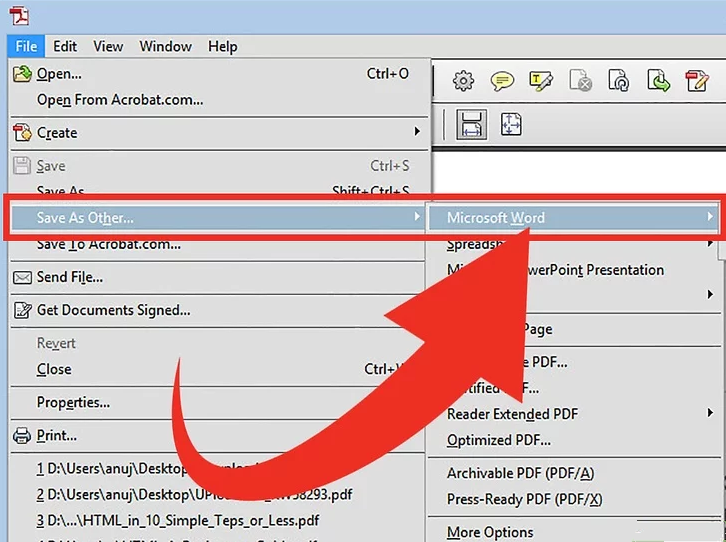Click the delete page toolbar icon
Screen dimensions: 726x542
pos(581,81)
